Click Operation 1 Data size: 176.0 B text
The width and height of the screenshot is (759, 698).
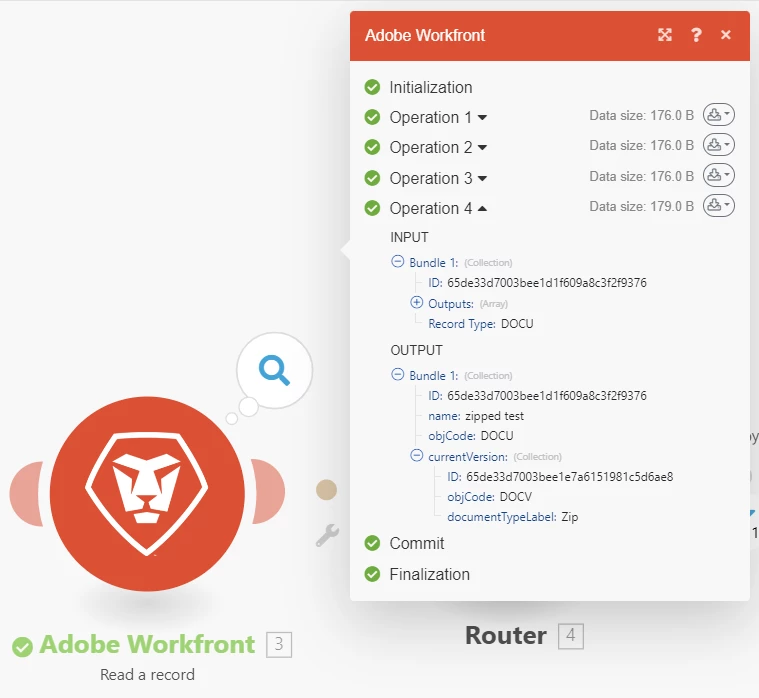641,116
